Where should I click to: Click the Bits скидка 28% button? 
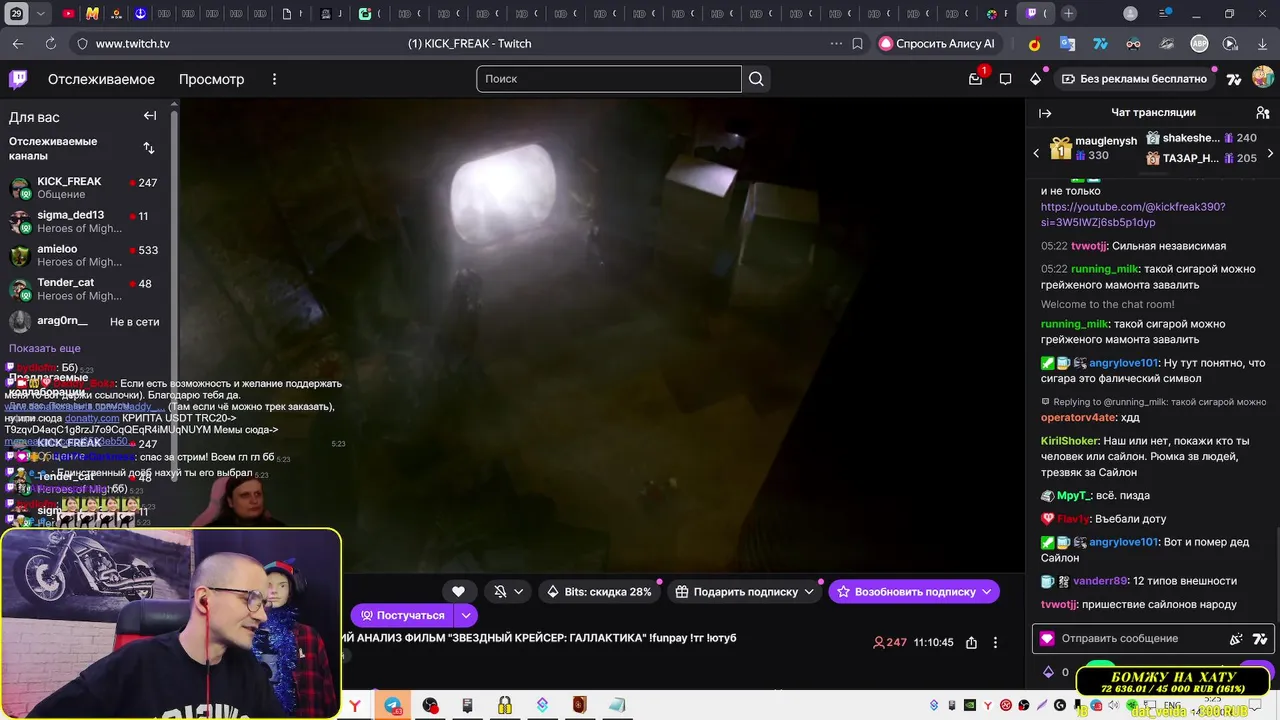(599, 592)
